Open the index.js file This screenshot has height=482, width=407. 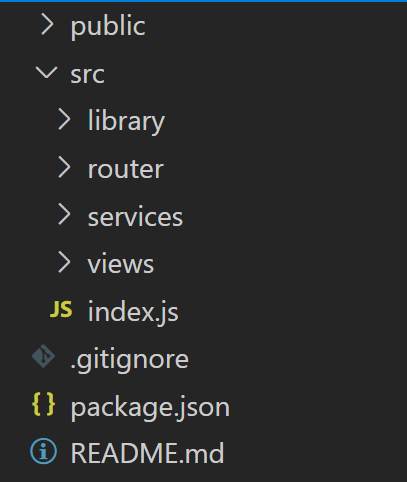(133, 312)
